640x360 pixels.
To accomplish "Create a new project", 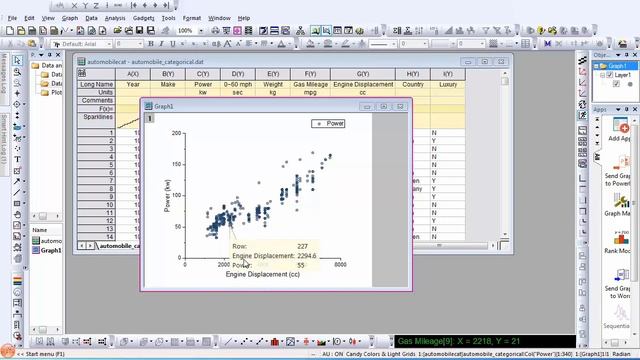I will (10, 31).
